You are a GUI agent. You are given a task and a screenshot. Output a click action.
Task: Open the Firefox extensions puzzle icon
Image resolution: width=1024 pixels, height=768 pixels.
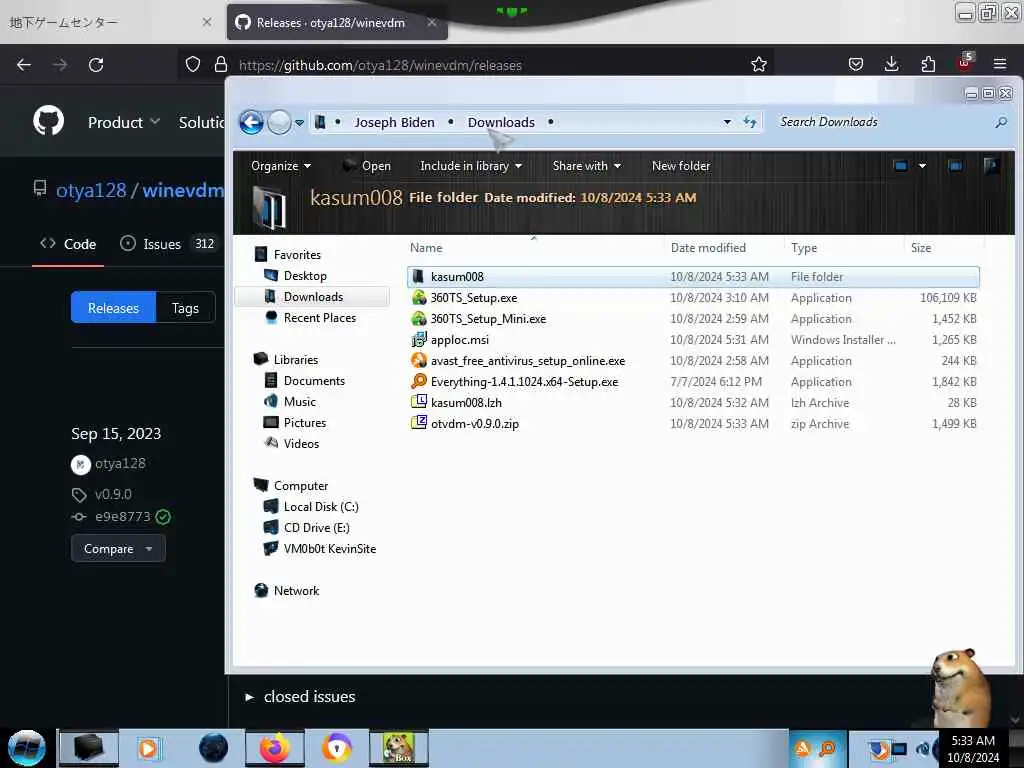click(x=927, y=64)
